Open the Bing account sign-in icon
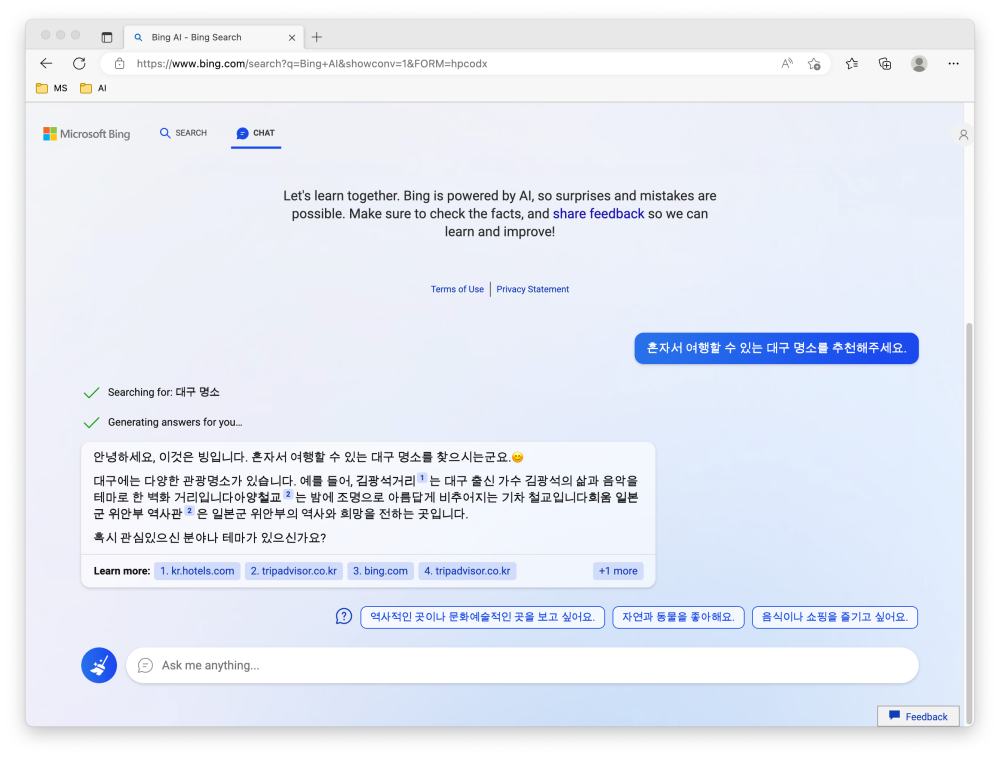1000x758 pixels. (963, 135)
